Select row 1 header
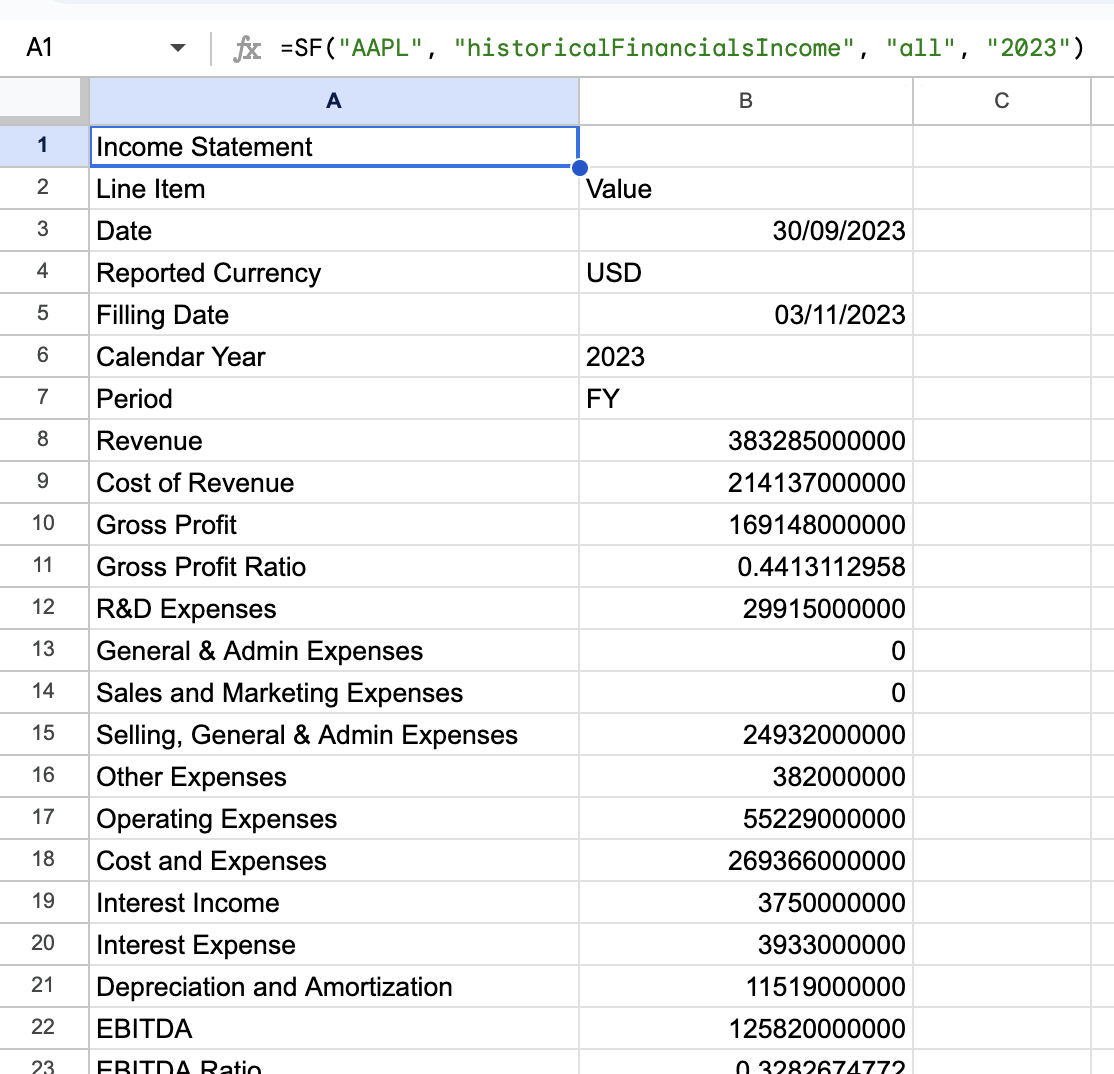 pyautogui.click(x=42, y=145)
